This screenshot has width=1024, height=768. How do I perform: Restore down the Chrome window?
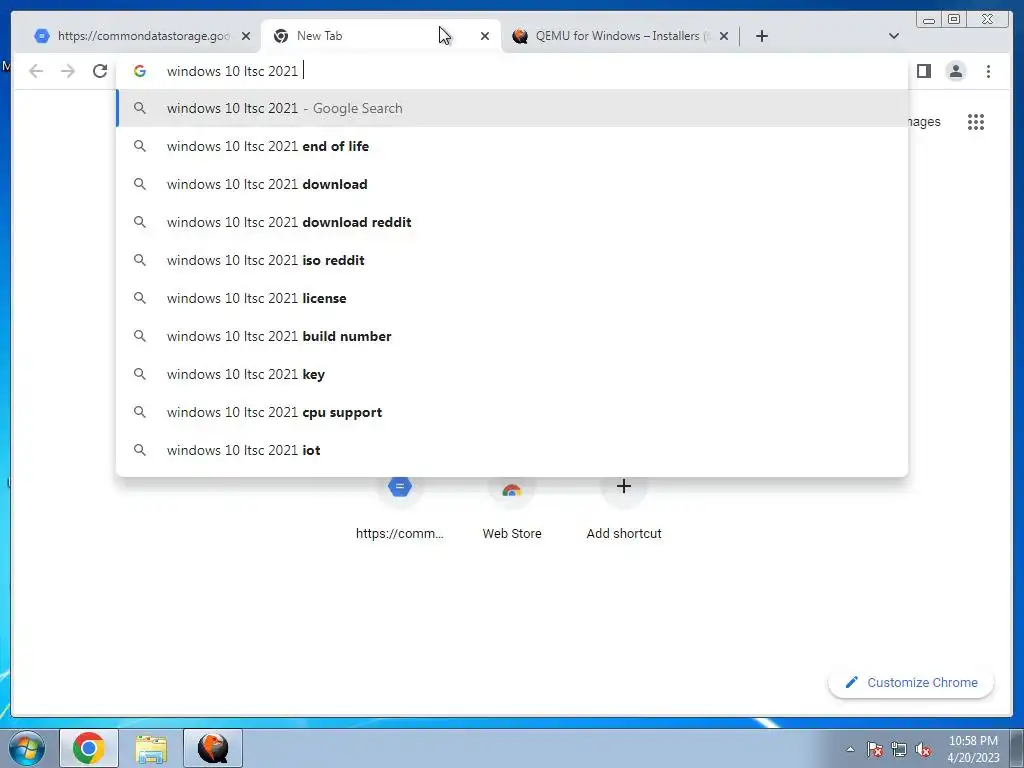click(x=953, y=20)
